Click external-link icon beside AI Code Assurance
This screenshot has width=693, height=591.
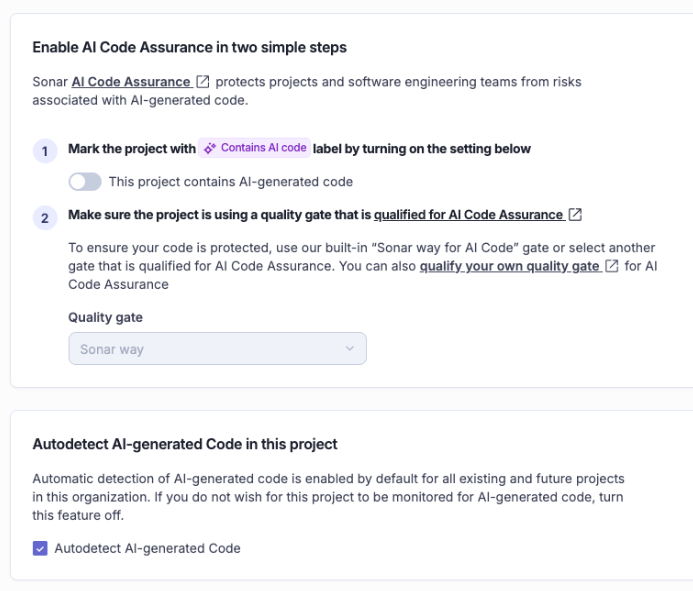(202, 82)
